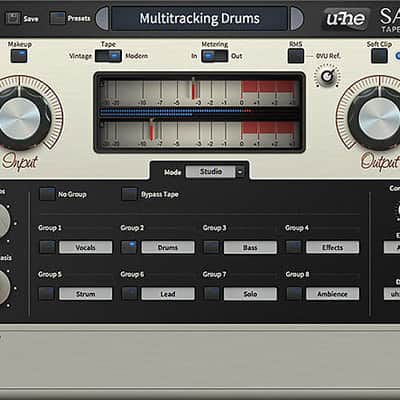Click the Bass group name field
The width and height of the screenshot is (400, 400).
click(x=250, y=247)
